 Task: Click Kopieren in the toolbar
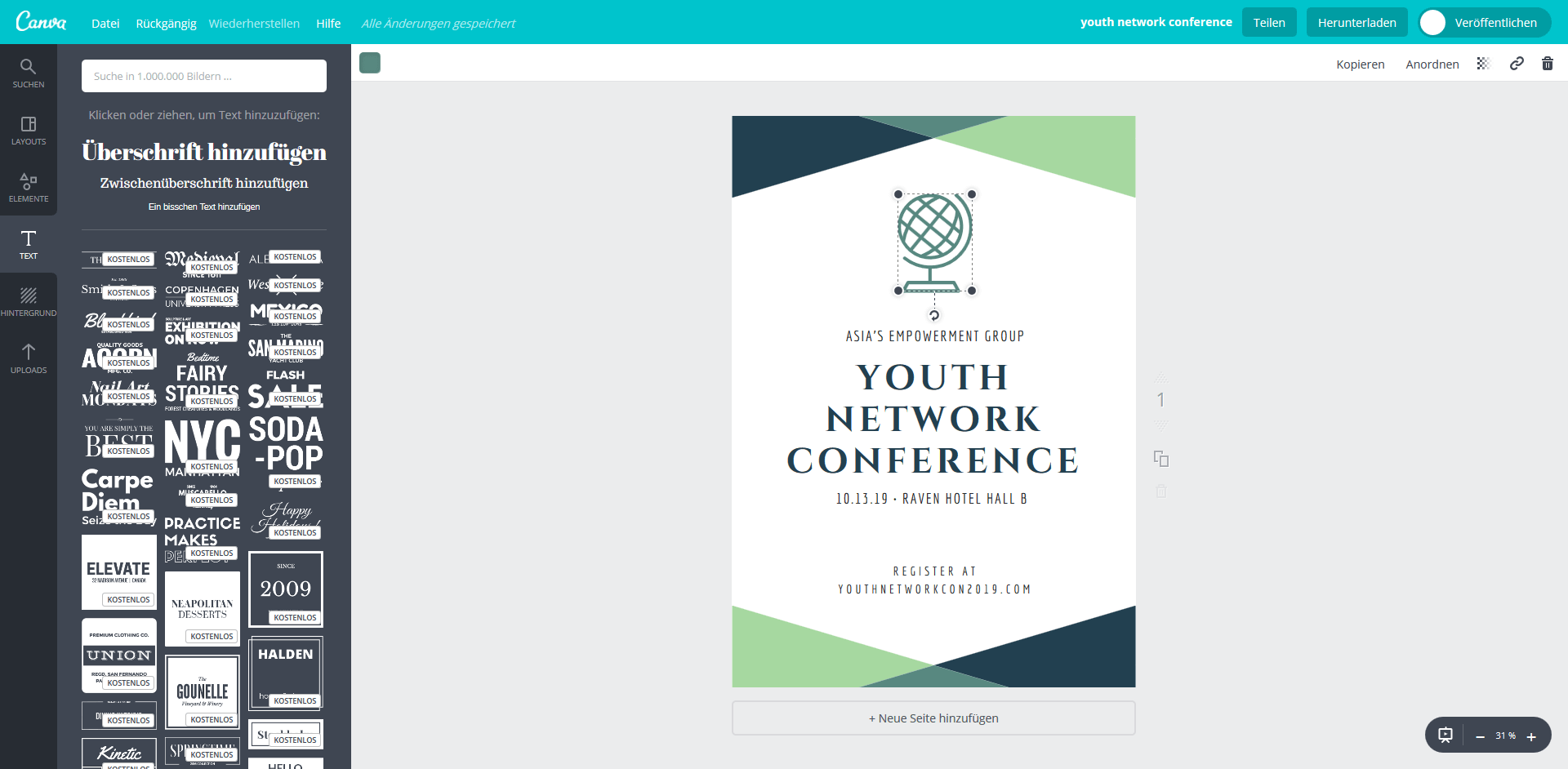point(1361,64)
